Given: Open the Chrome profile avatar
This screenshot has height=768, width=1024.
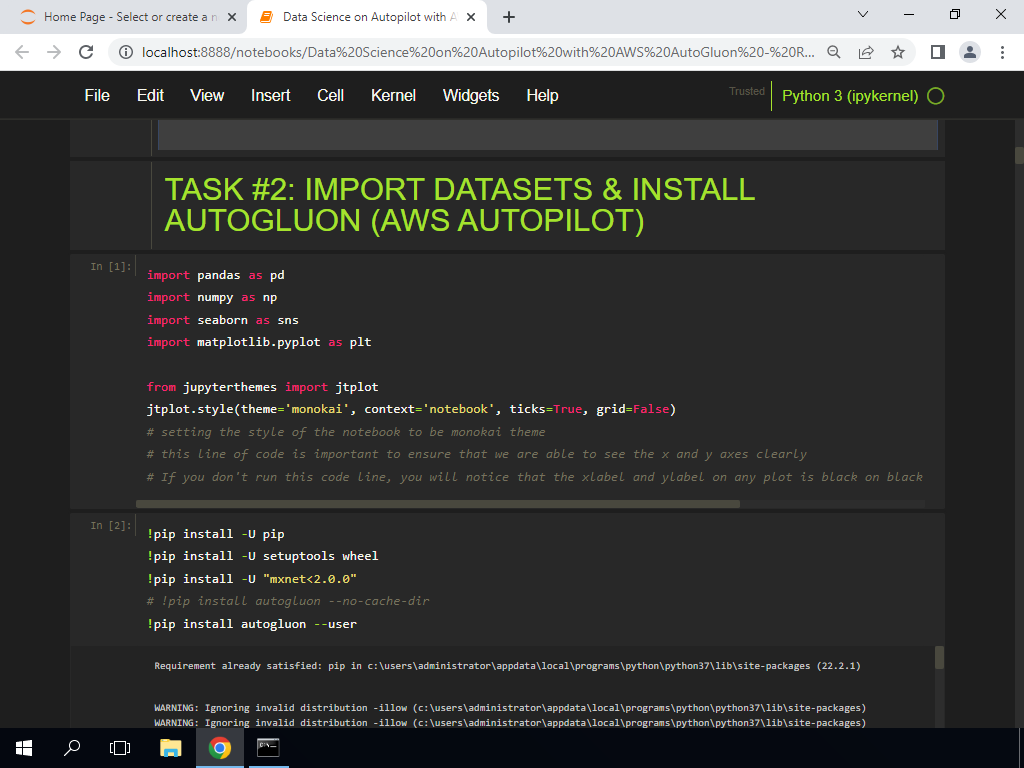Looking at the screenshot, I should [969, 52].
